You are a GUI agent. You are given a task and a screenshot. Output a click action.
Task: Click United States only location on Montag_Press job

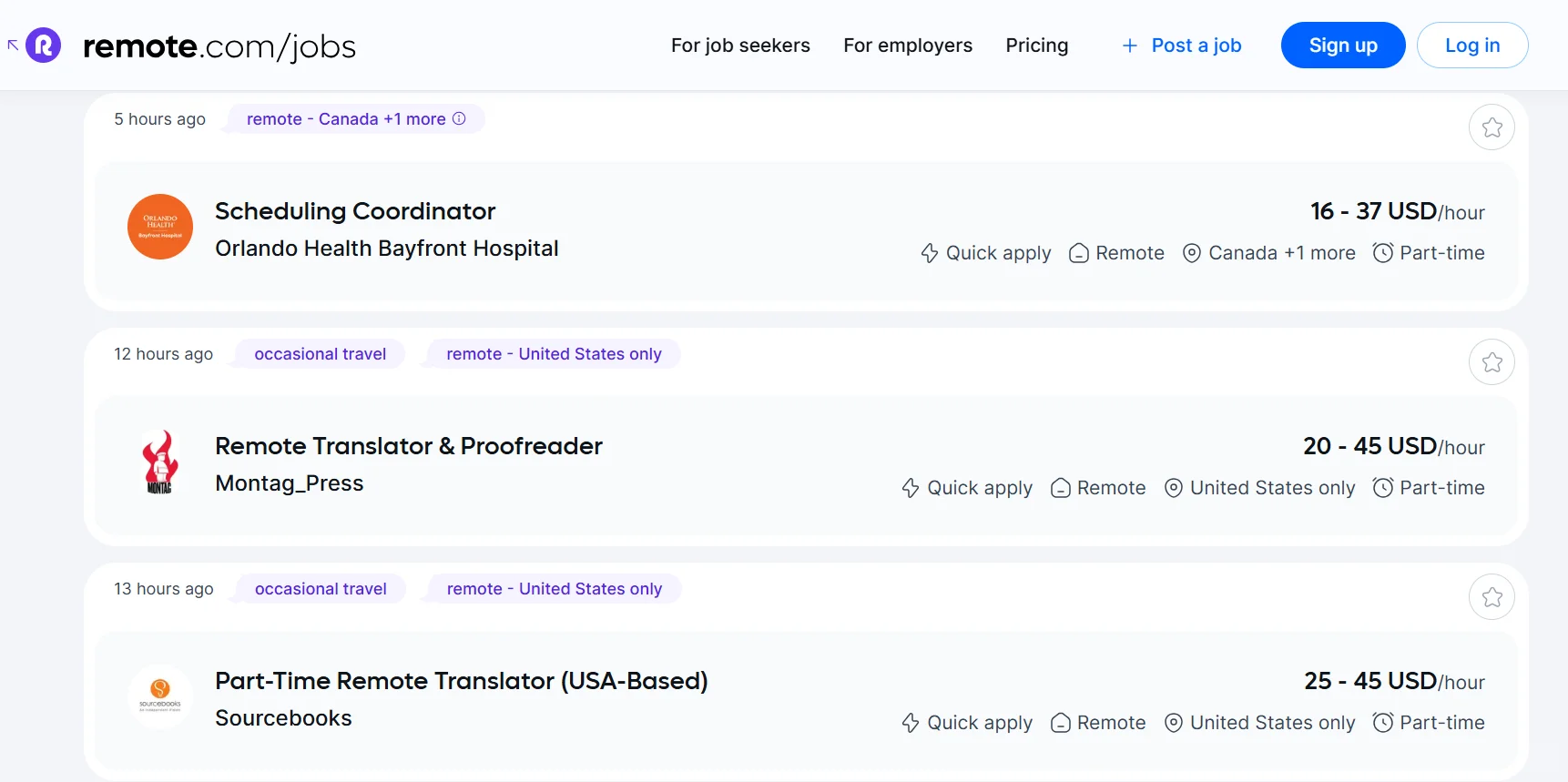click(1273, 488)
